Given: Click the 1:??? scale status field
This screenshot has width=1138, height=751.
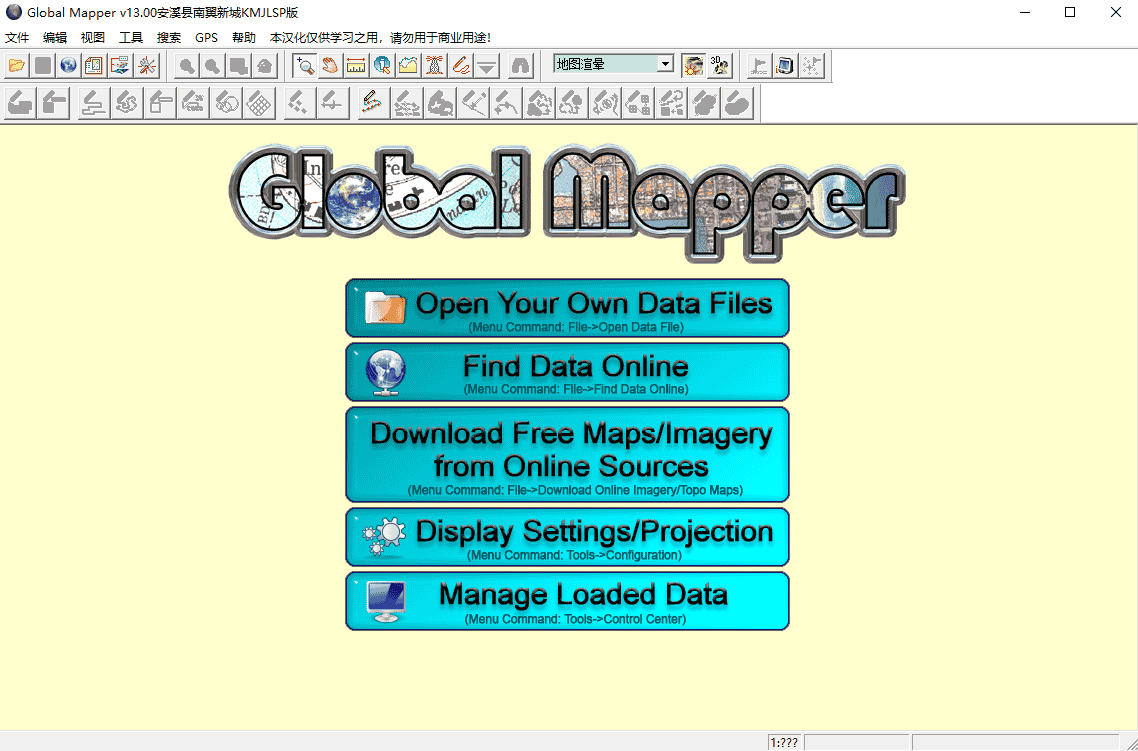Looking at the screenshot, I should 784,742.
